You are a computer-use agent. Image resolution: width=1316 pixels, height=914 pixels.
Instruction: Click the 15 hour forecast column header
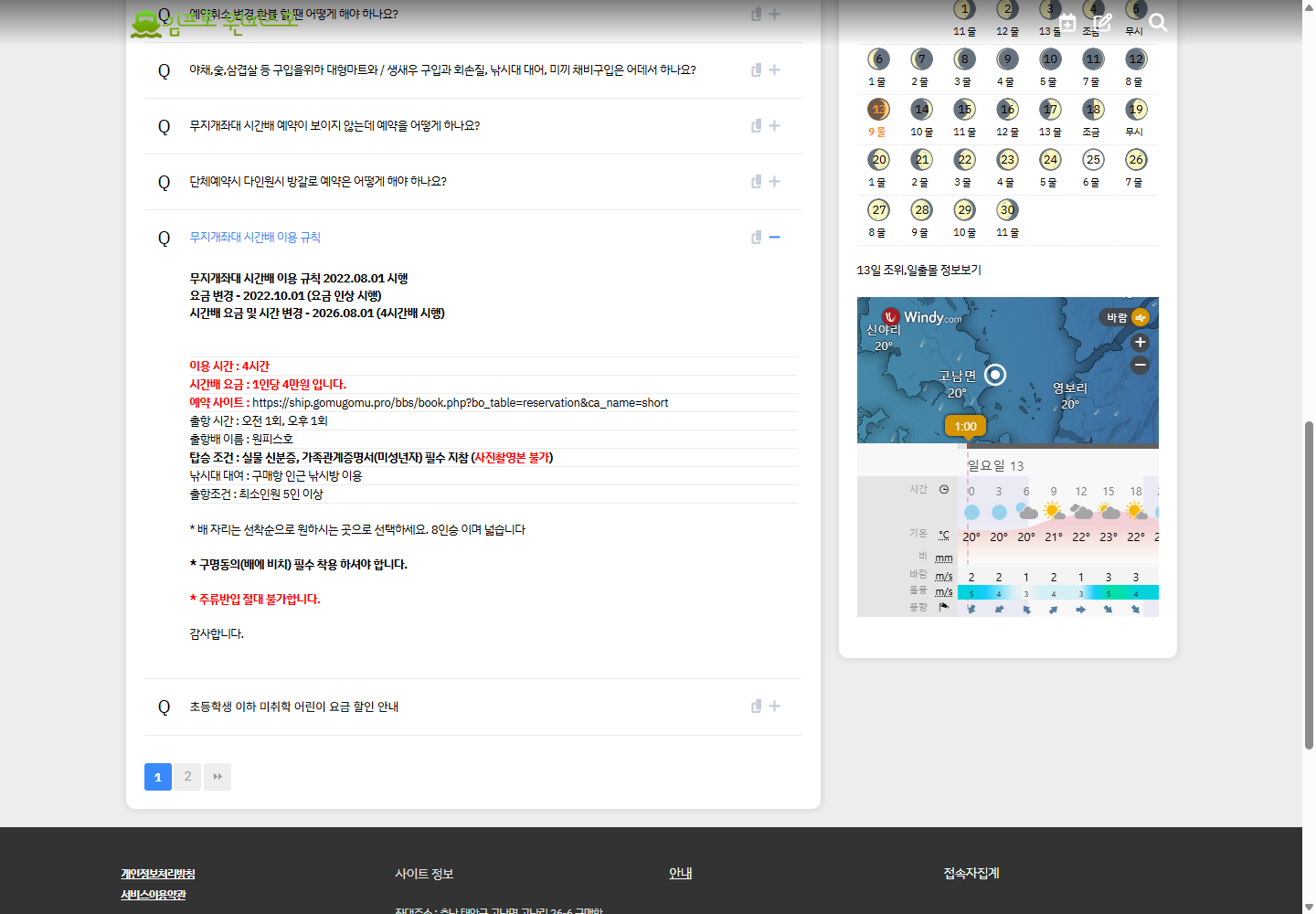(x=1109, y=492)
